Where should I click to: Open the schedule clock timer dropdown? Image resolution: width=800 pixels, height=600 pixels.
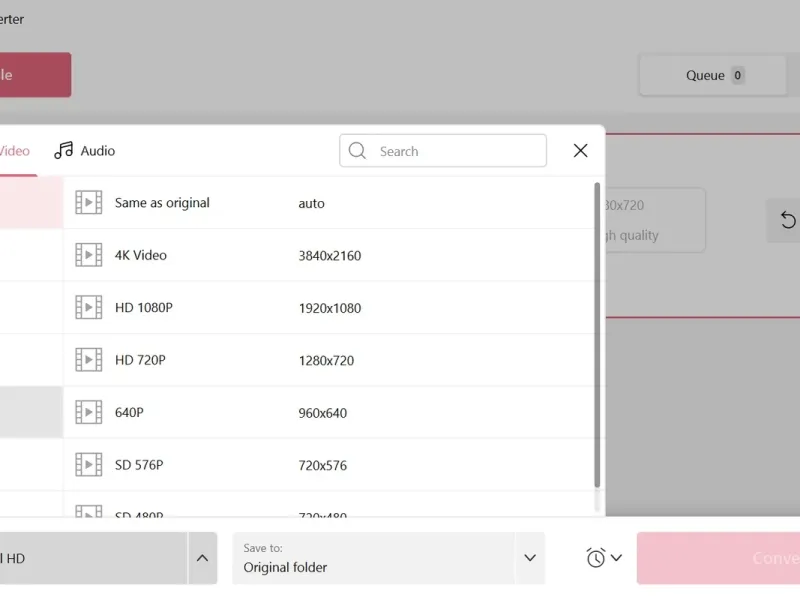(604, 558)
